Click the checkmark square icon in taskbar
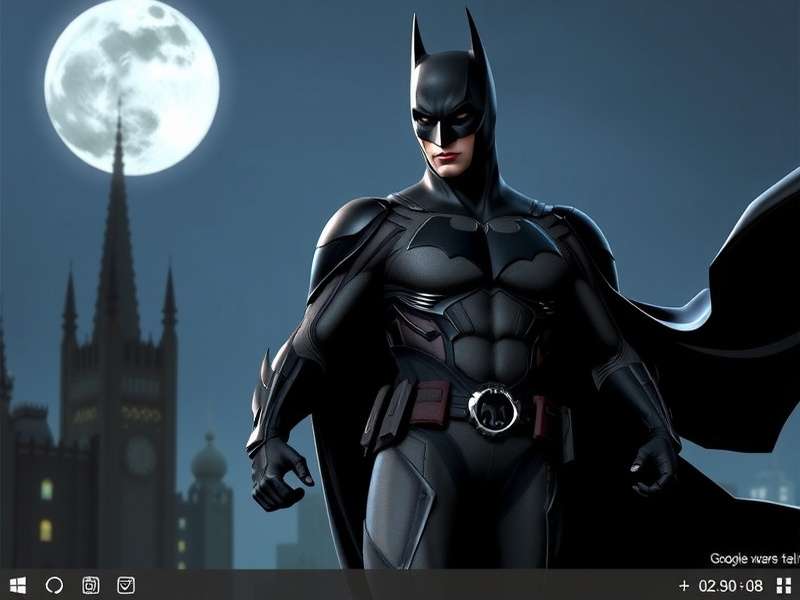Image resolution: width=800 pixels, height=600 pixels. 126,583
